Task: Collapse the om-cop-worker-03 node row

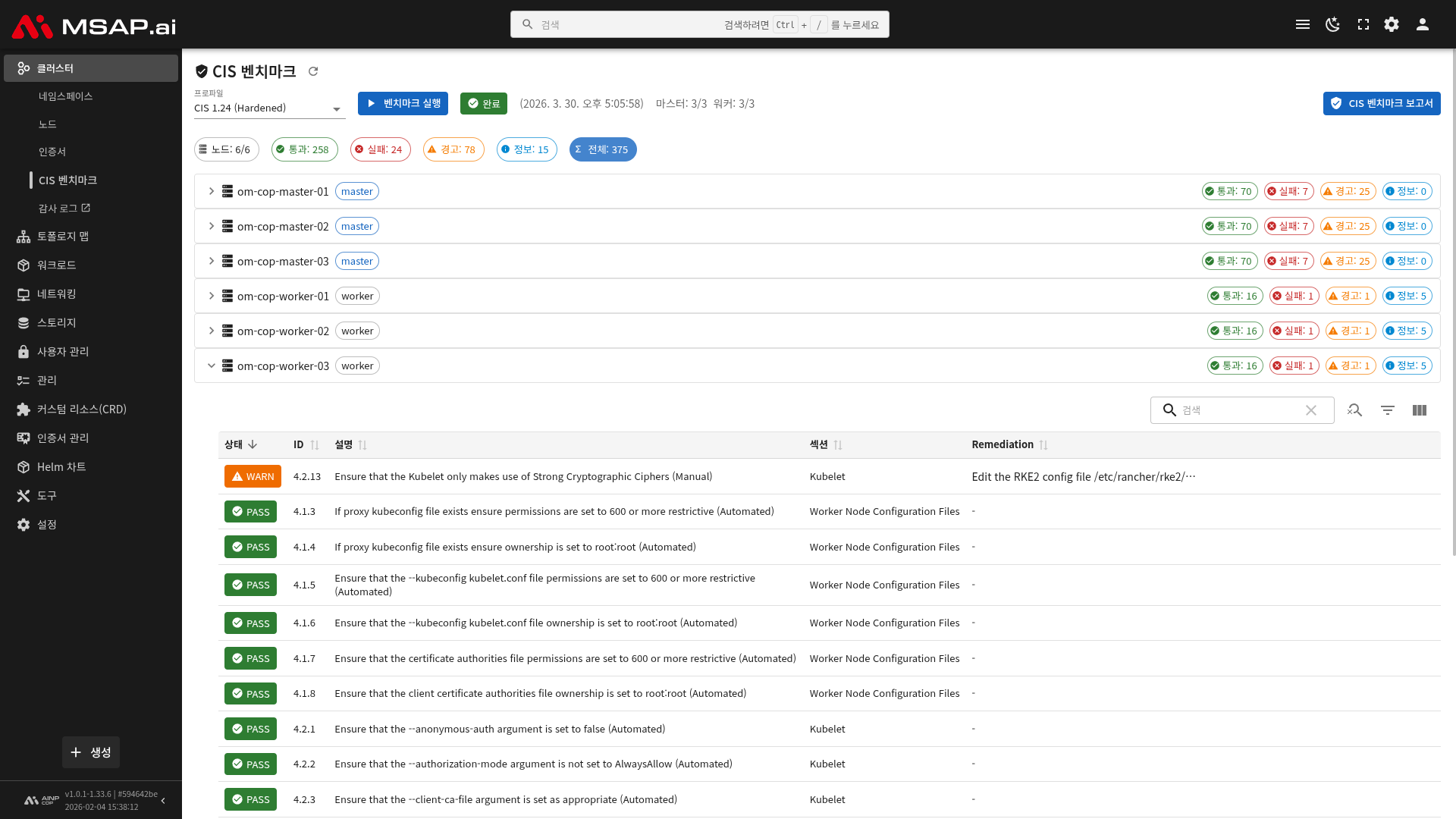Action: (212, 366)
